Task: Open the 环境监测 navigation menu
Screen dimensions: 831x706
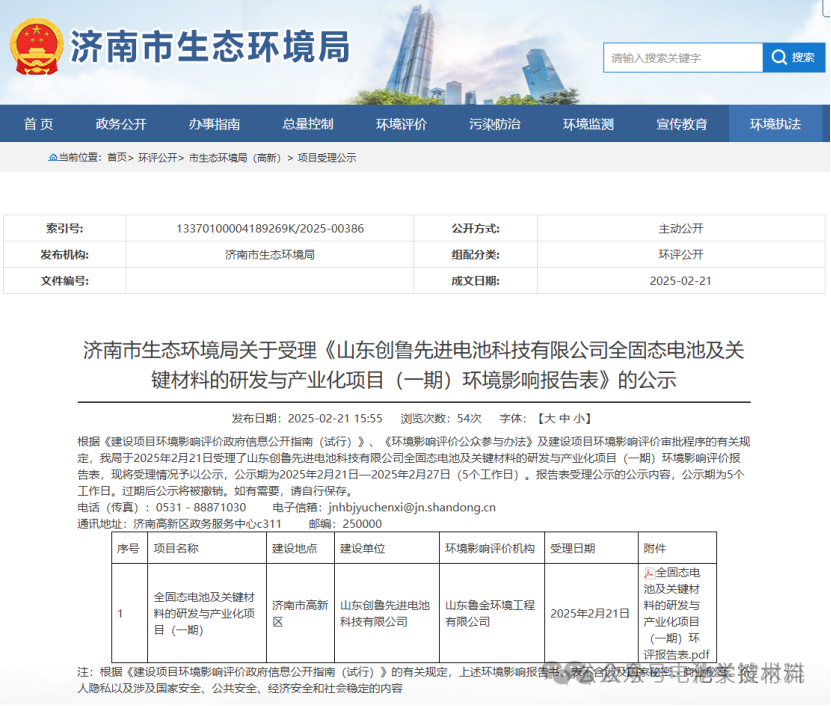Action: tap(588, 124)
